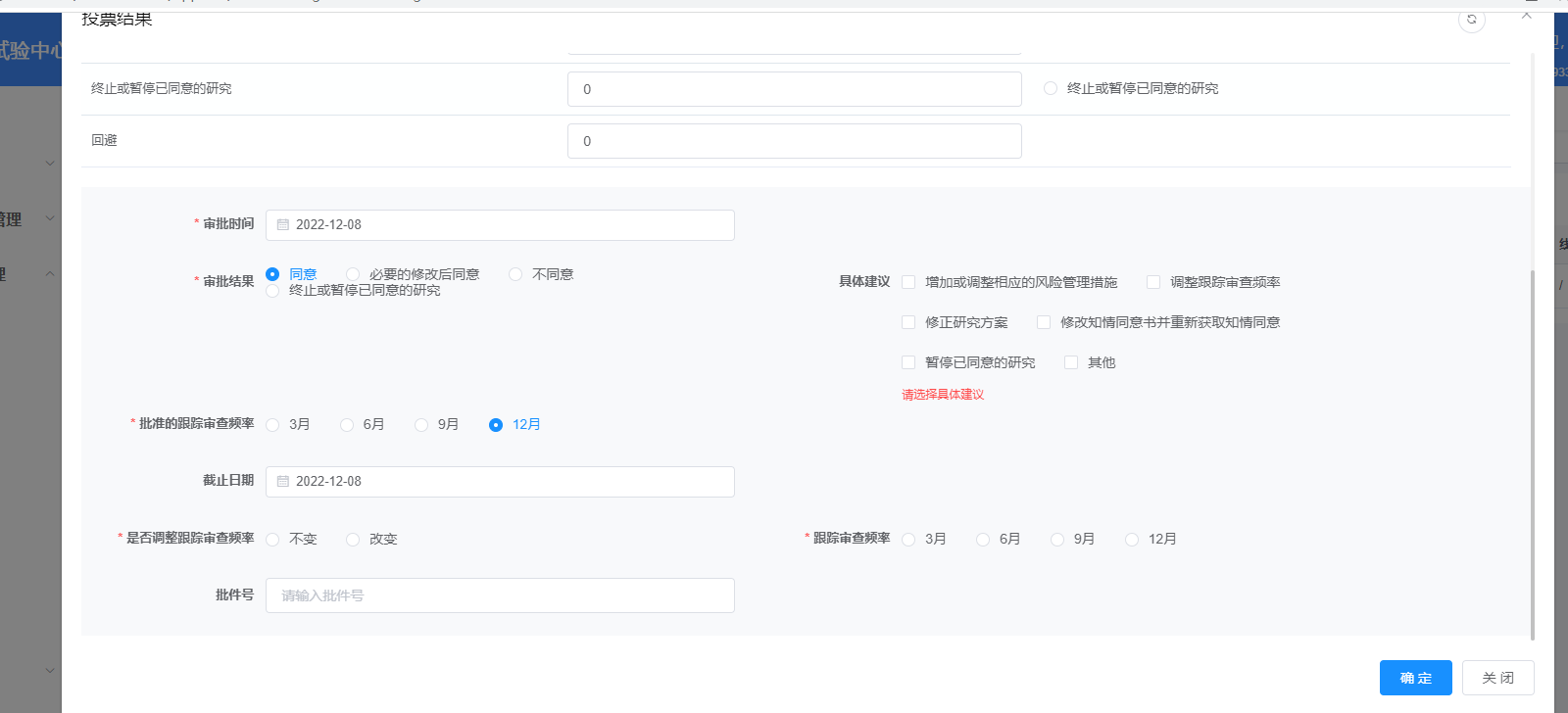Choose 9月 for 批准的跟踪审查频率
The image size is (1568, 713).
421,425
